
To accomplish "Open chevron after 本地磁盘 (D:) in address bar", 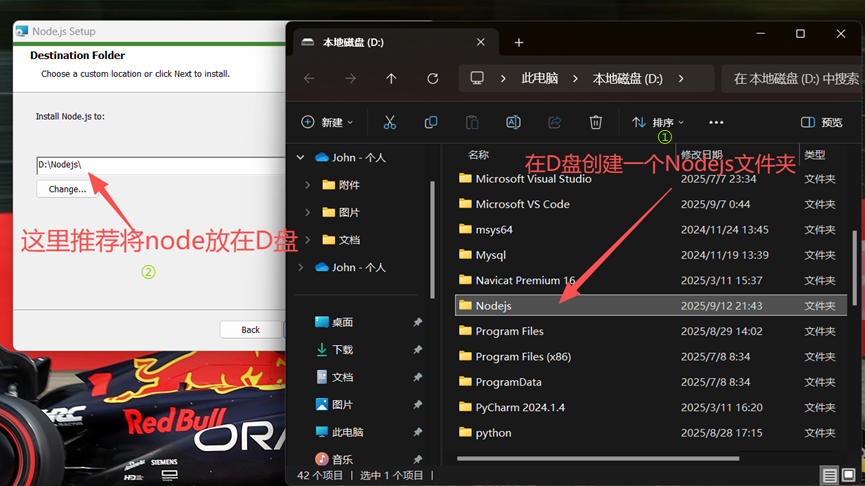I will pos(681,78).
